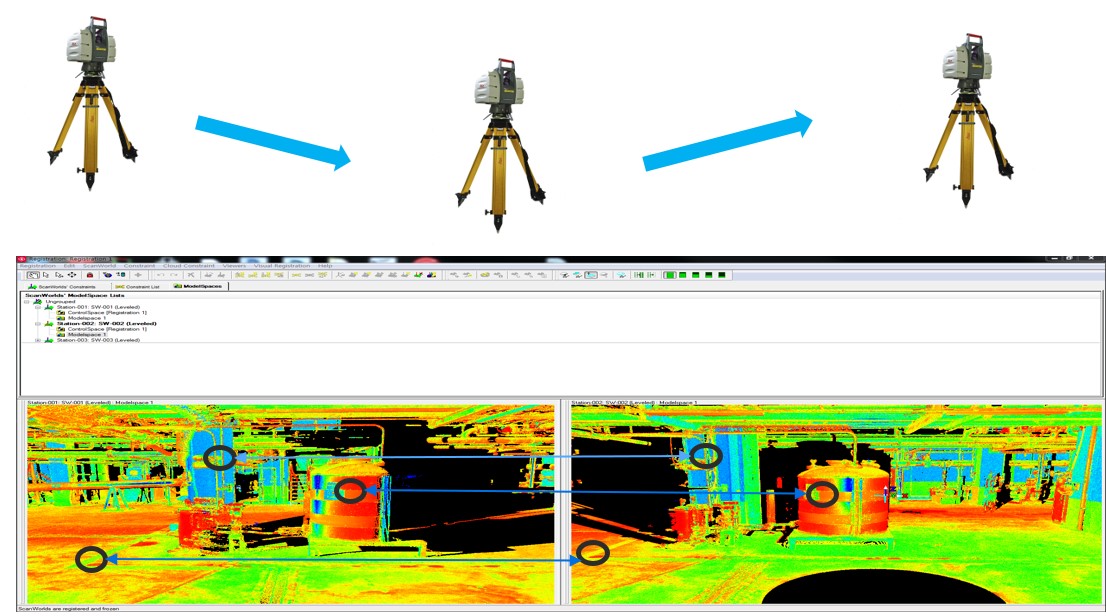Expand the Station-003 tree node

coord(38,340)
